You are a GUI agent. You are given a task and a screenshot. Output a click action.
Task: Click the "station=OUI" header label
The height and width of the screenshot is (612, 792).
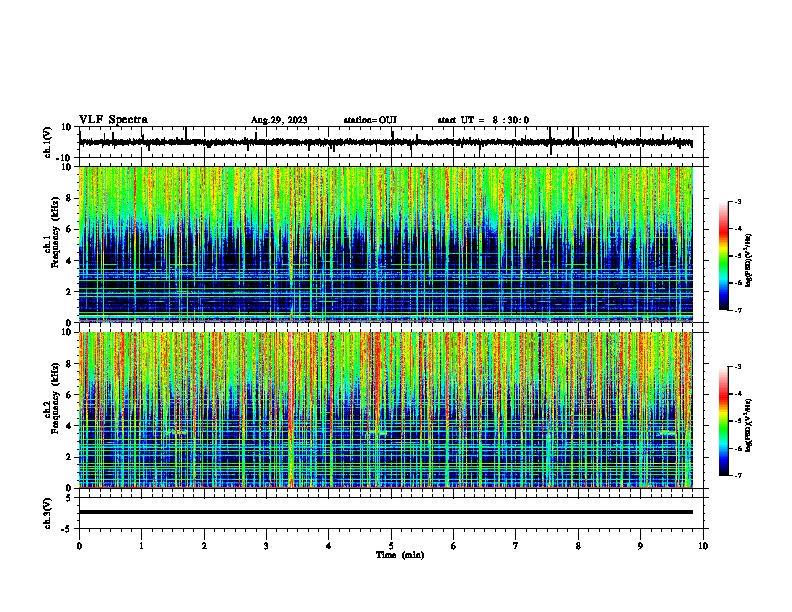370,120
